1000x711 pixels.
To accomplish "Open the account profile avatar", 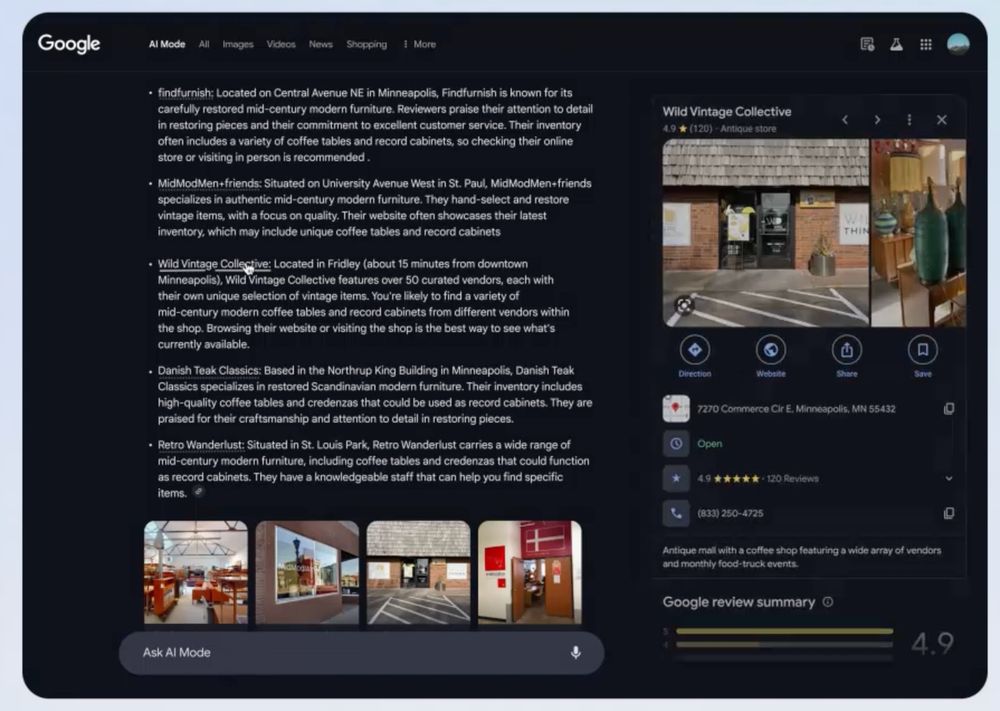I will [958, 44].
